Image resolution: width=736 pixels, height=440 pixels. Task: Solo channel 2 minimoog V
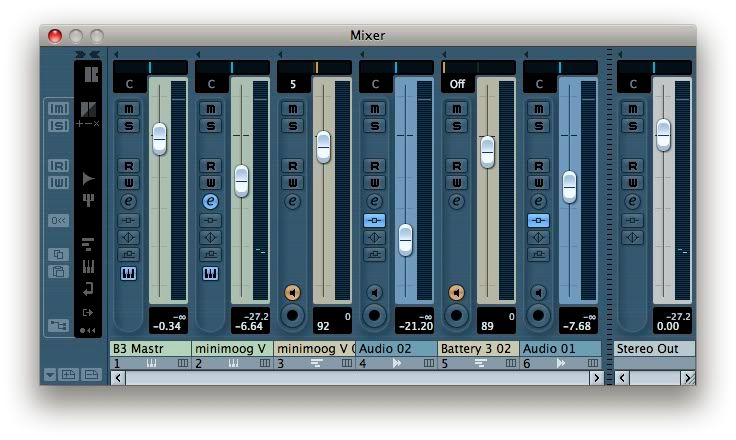coord(210,126)
